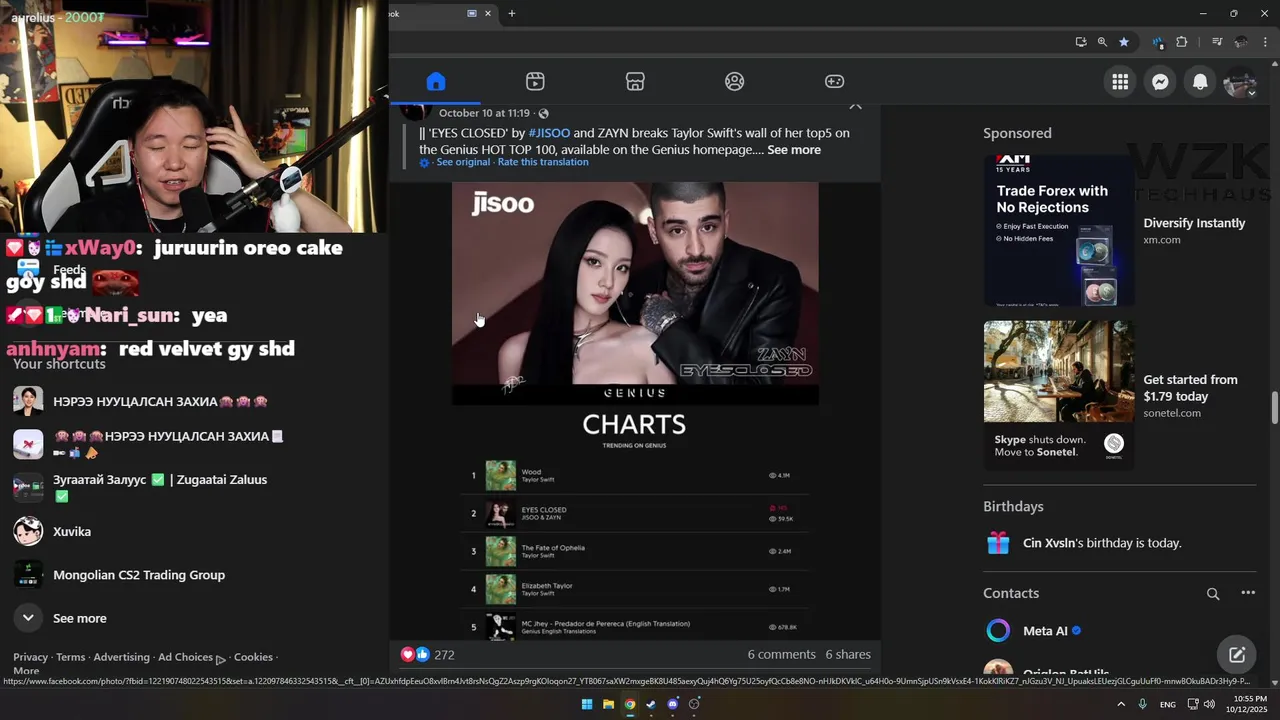Image resolution: width=1280 pixels, height=720 pixels.
Task: Click the birthday gift icon
Action: click(998, 543)
